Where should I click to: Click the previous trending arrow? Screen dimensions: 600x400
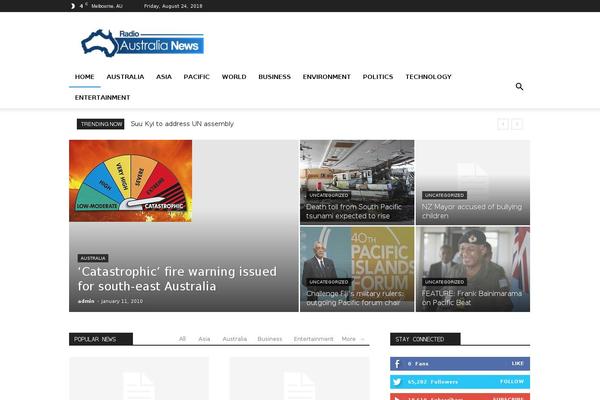503,124
